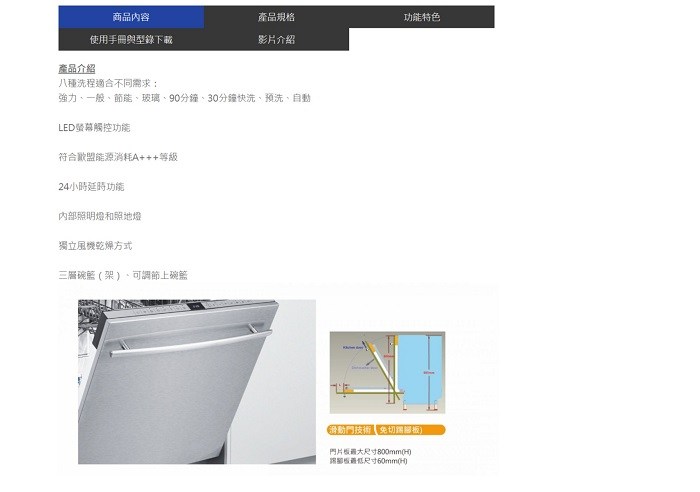Screen dimensions: 700x492
Task: Click the sliding door installation diagram
Action: point(388,372)
